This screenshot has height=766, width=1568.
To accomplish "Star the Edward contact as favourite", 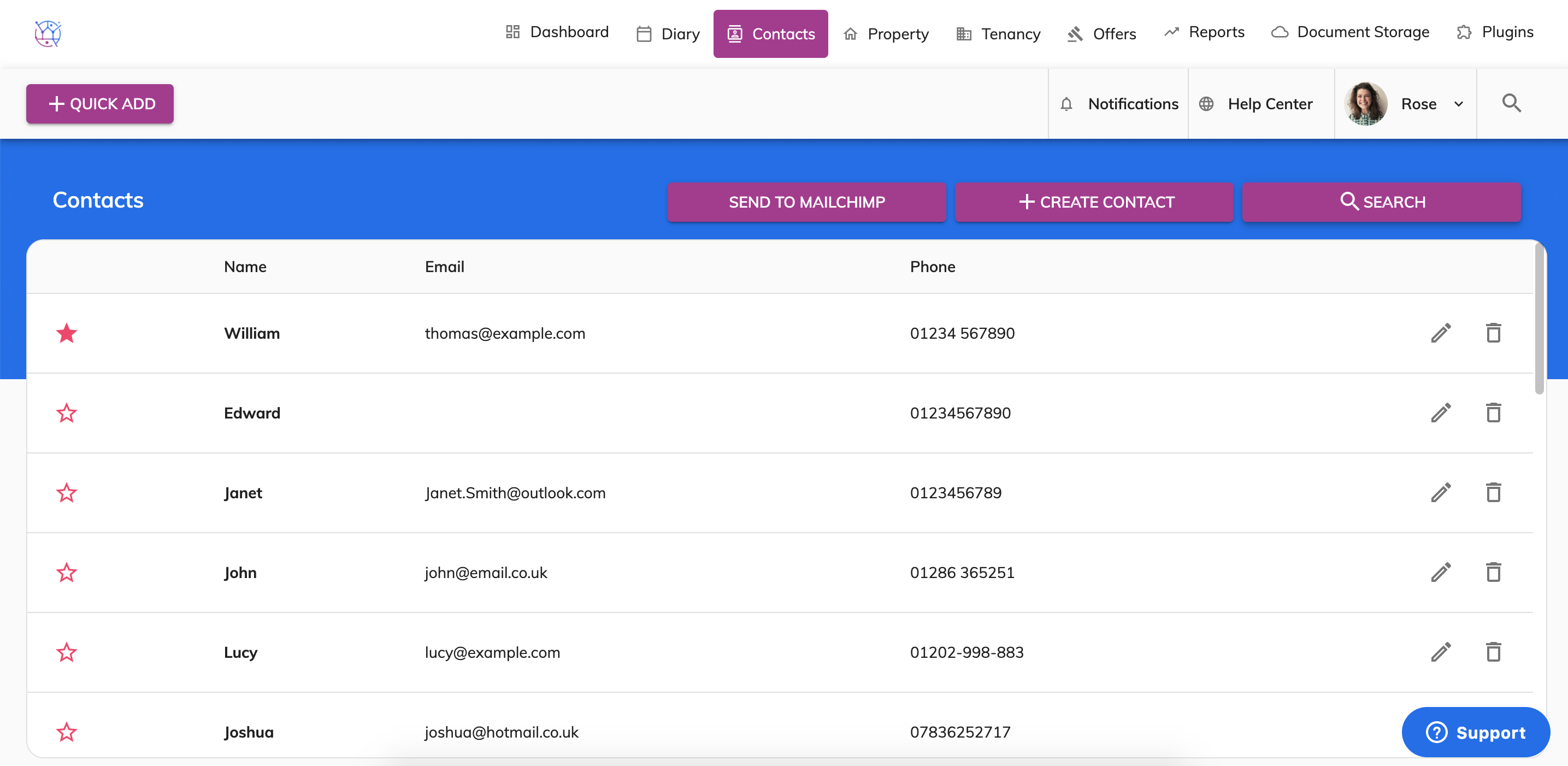I will coord(66,413).
